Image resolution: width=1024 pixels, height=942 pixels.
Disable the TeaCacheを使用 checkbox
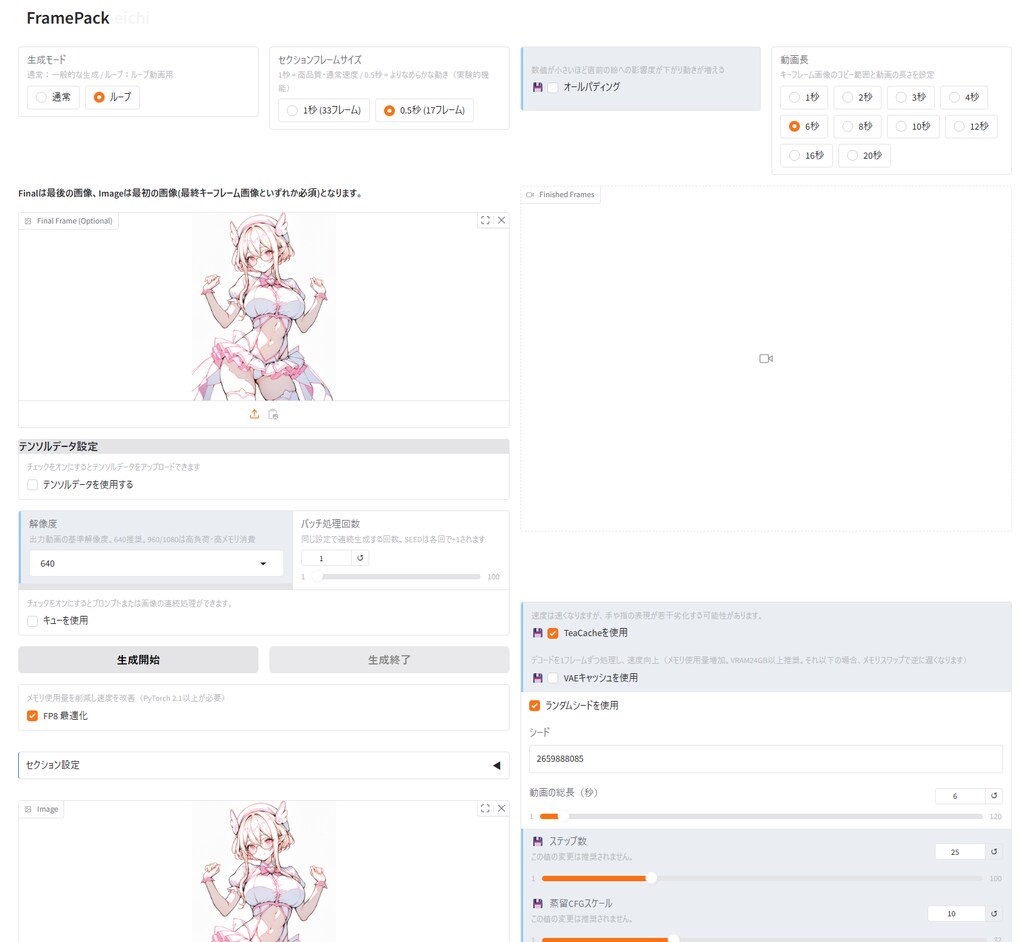[x=553, y=633]
